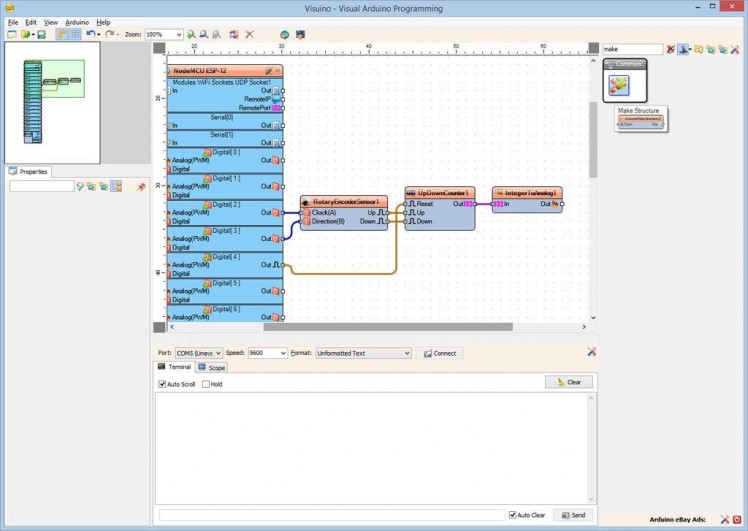Screen dimensions: 748x531
Task: Click the Upload to Arduino toolbar icon
Action: point(299,34)
